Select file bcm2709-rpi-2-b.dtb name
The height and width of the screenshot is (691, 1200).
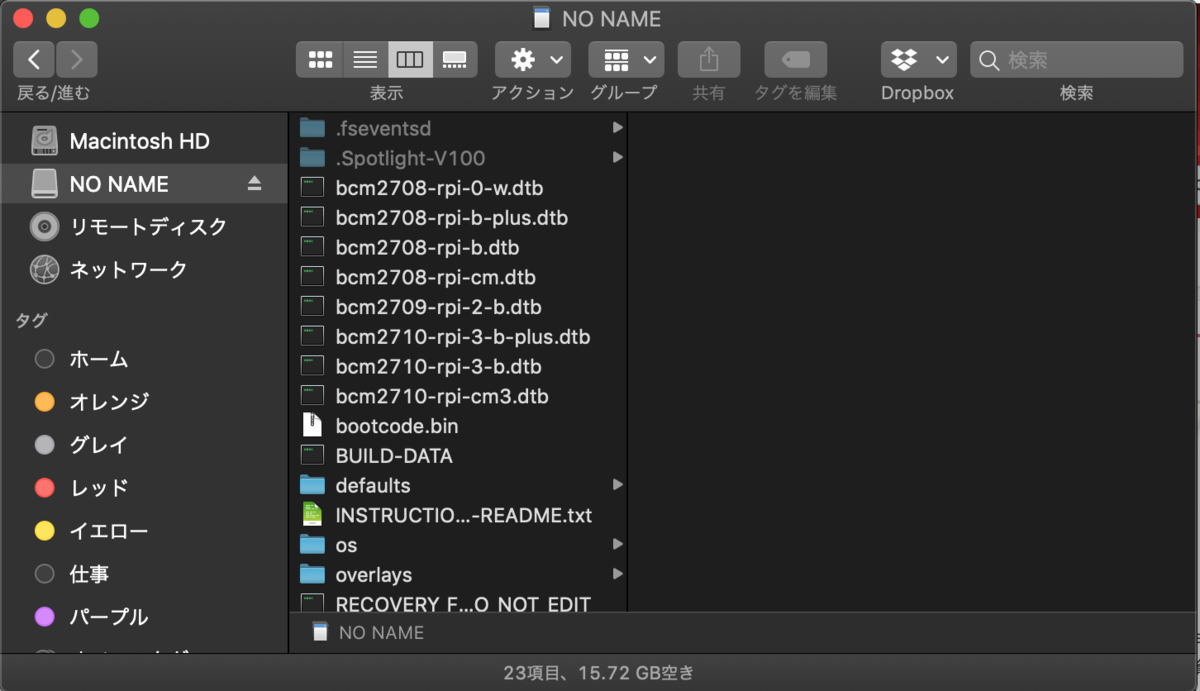click(438, 307)
